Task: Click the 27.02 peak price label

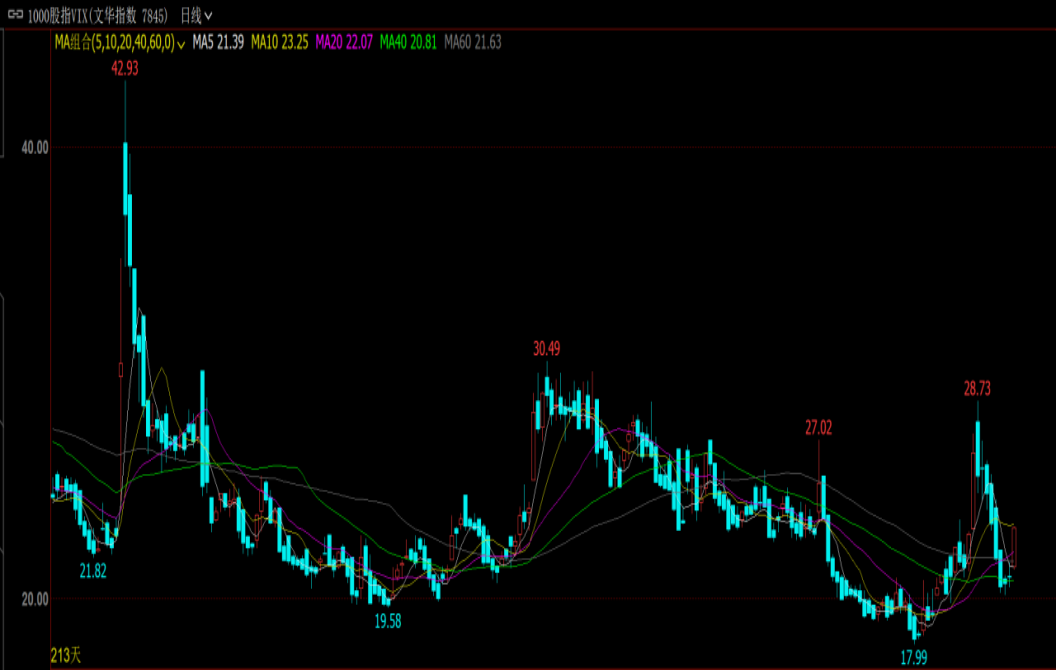Action: click(818, 428)
